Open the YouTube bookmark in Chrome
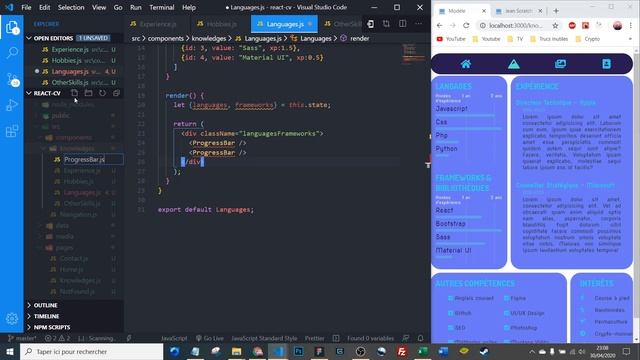This screenshot has width=640, height=360. (451, 39)
